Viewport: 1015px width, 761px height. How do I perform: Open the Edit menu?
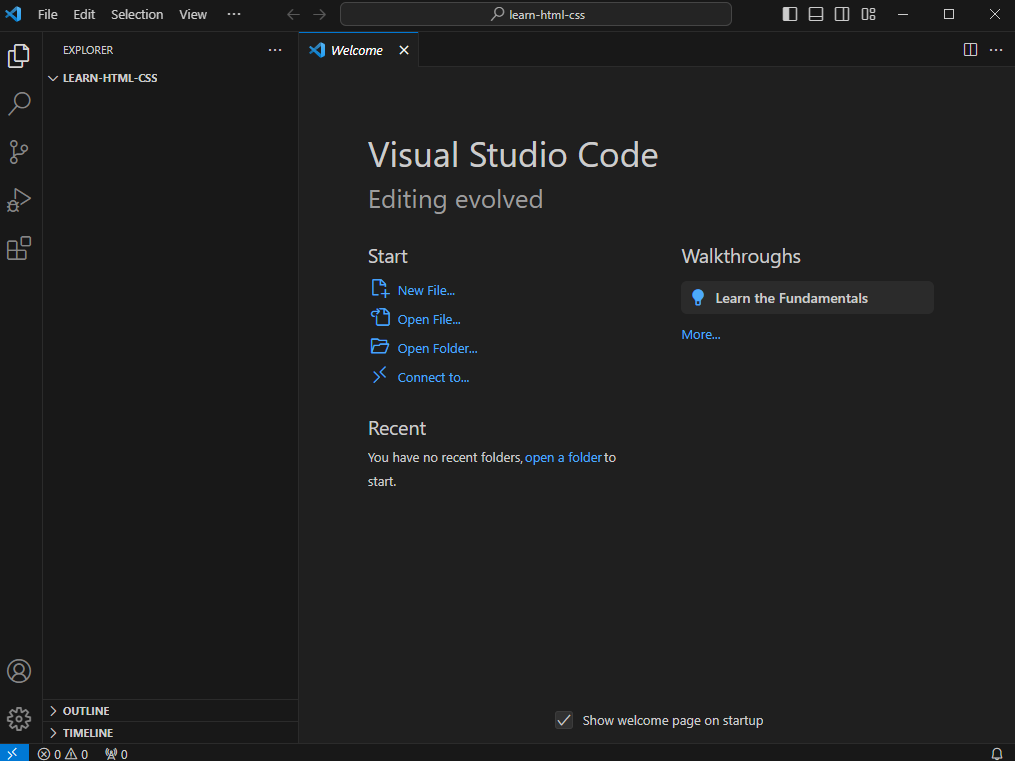[x=84, y=14]
